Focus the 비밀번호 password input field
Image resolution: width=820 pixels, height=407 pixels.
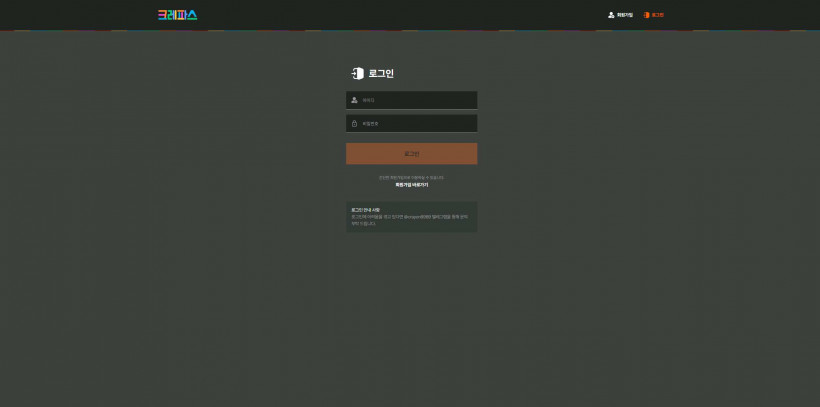click(412, 123)
